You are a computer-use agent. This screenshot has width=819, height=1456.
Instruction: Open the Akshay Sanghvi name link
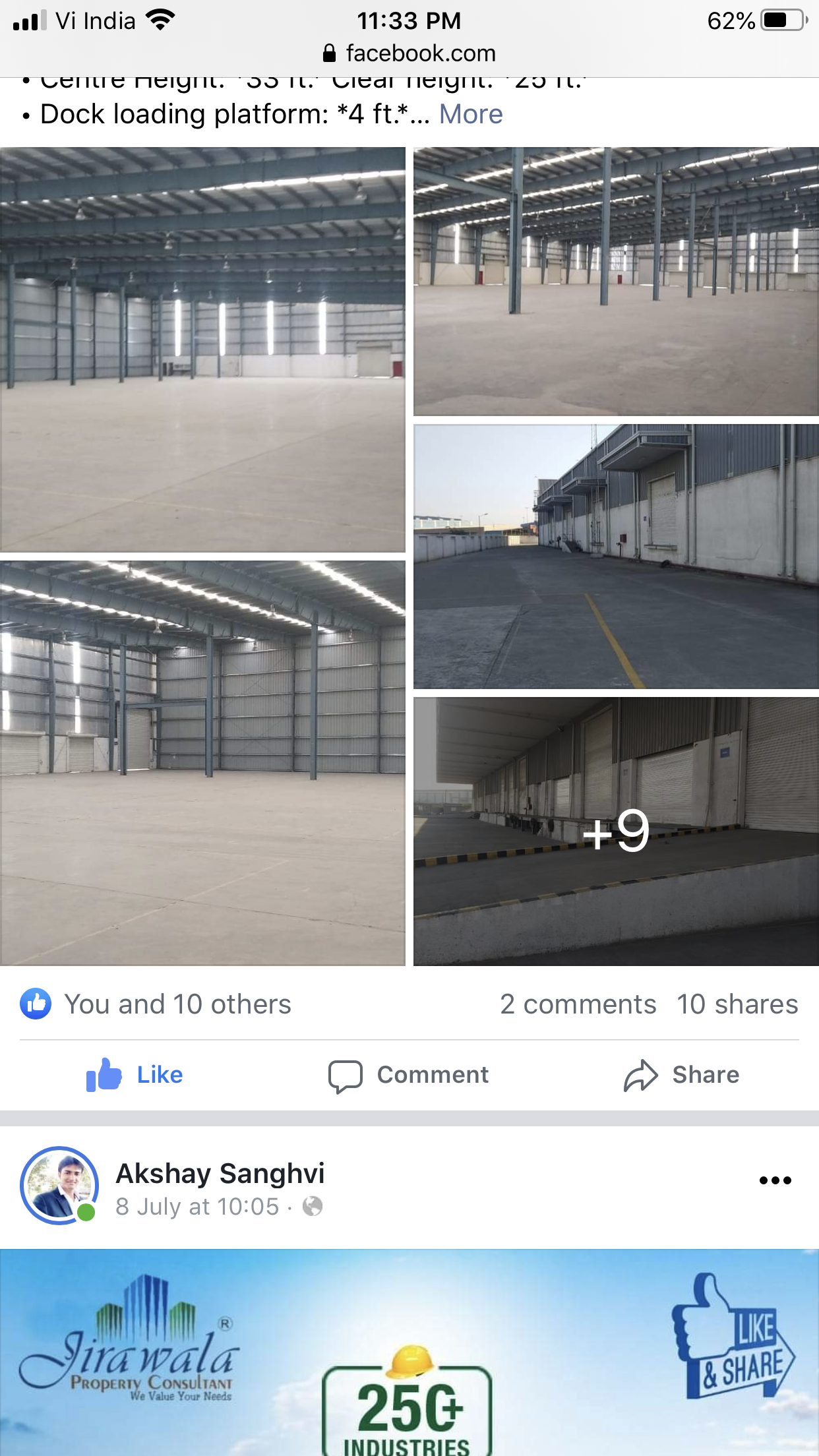click(220, 1174)
